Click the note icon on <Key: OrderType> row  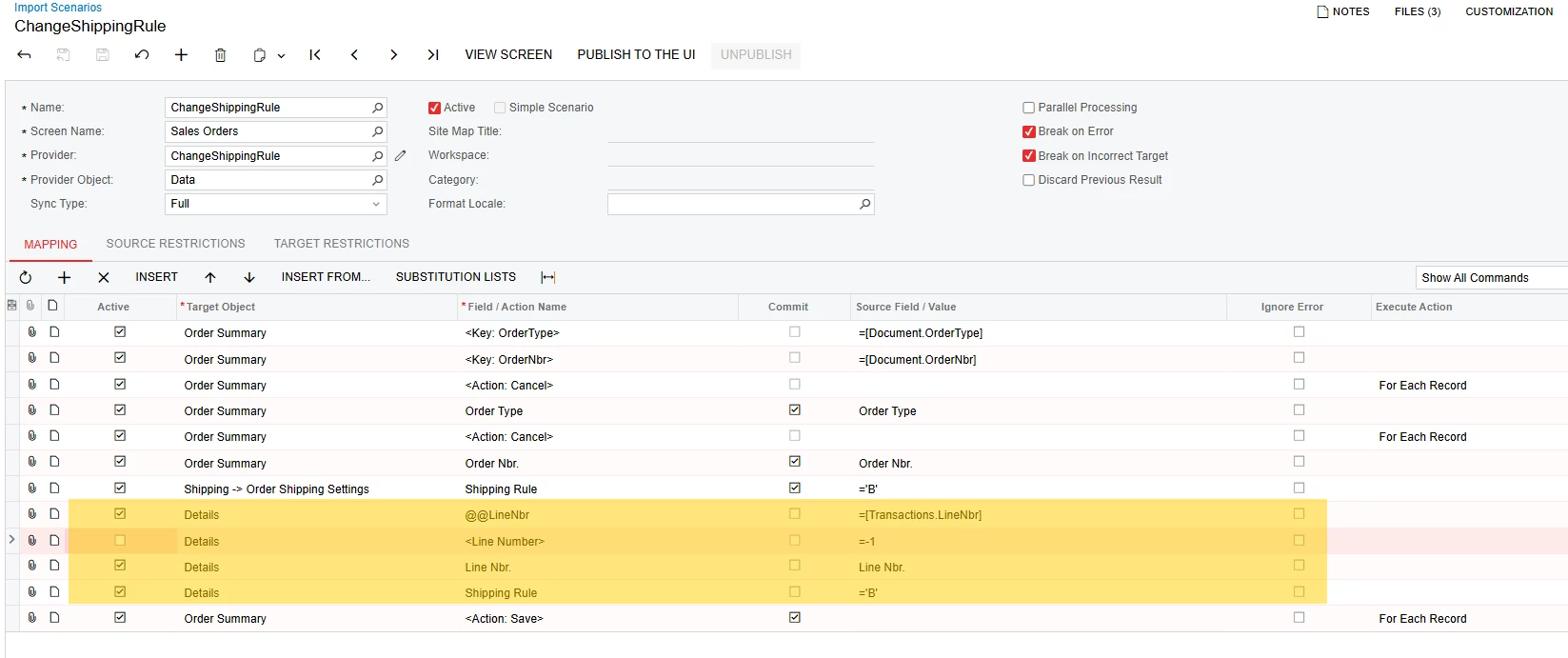click(x=54, y=331)
